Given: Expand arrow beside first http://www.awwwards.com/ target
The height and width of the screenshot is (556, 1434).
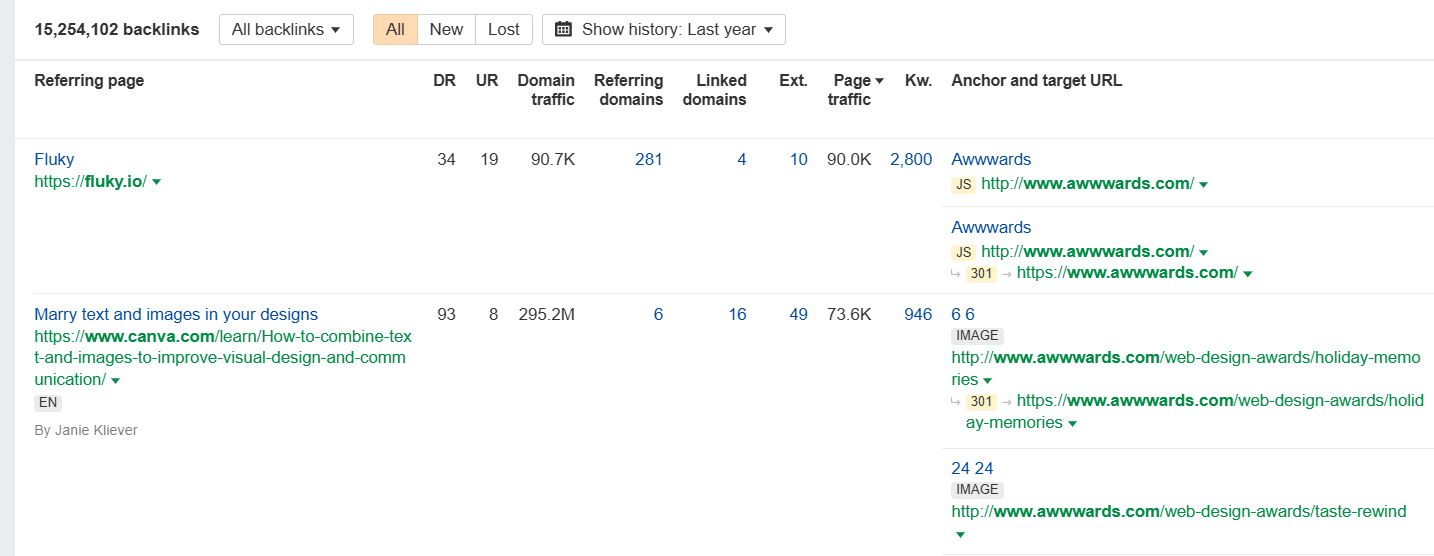Looking at the screenshot, I should coord(1203,184).
